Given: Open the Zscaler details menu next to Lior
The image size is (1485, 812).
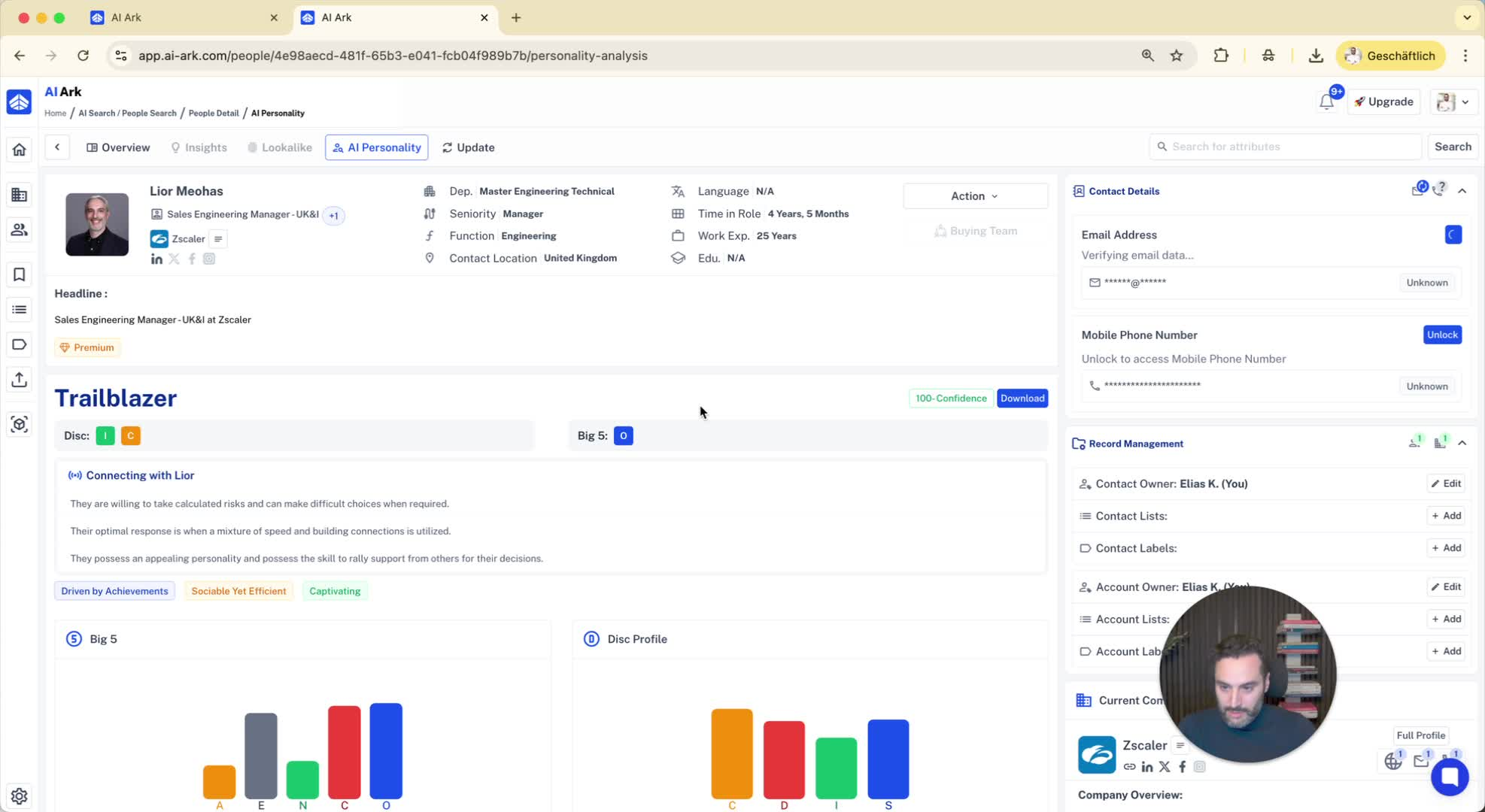Looking at the screenshot, I should click(218, 239).
